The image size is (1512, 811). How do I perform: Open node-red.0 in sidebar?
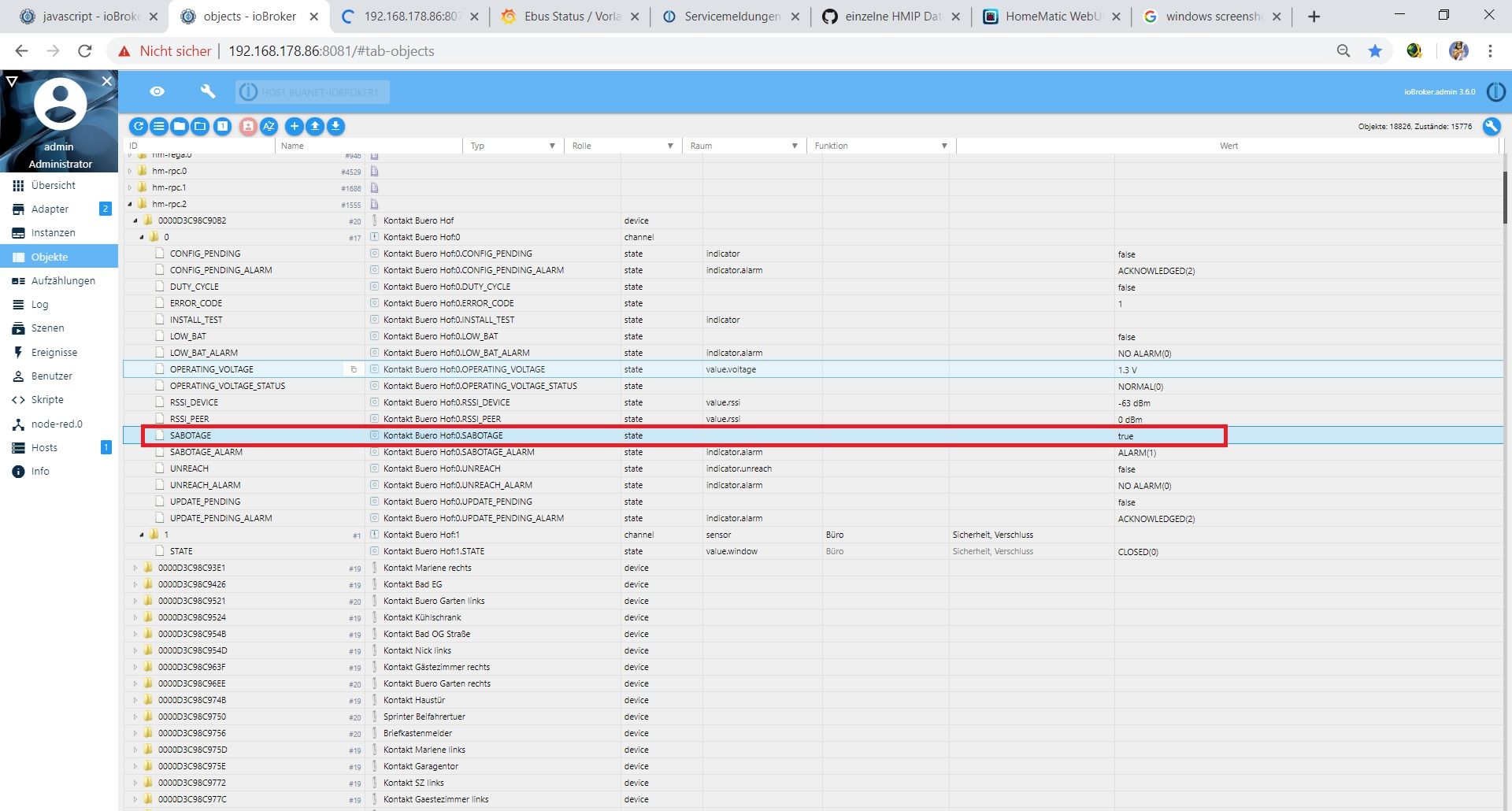(x=59, y=424)
